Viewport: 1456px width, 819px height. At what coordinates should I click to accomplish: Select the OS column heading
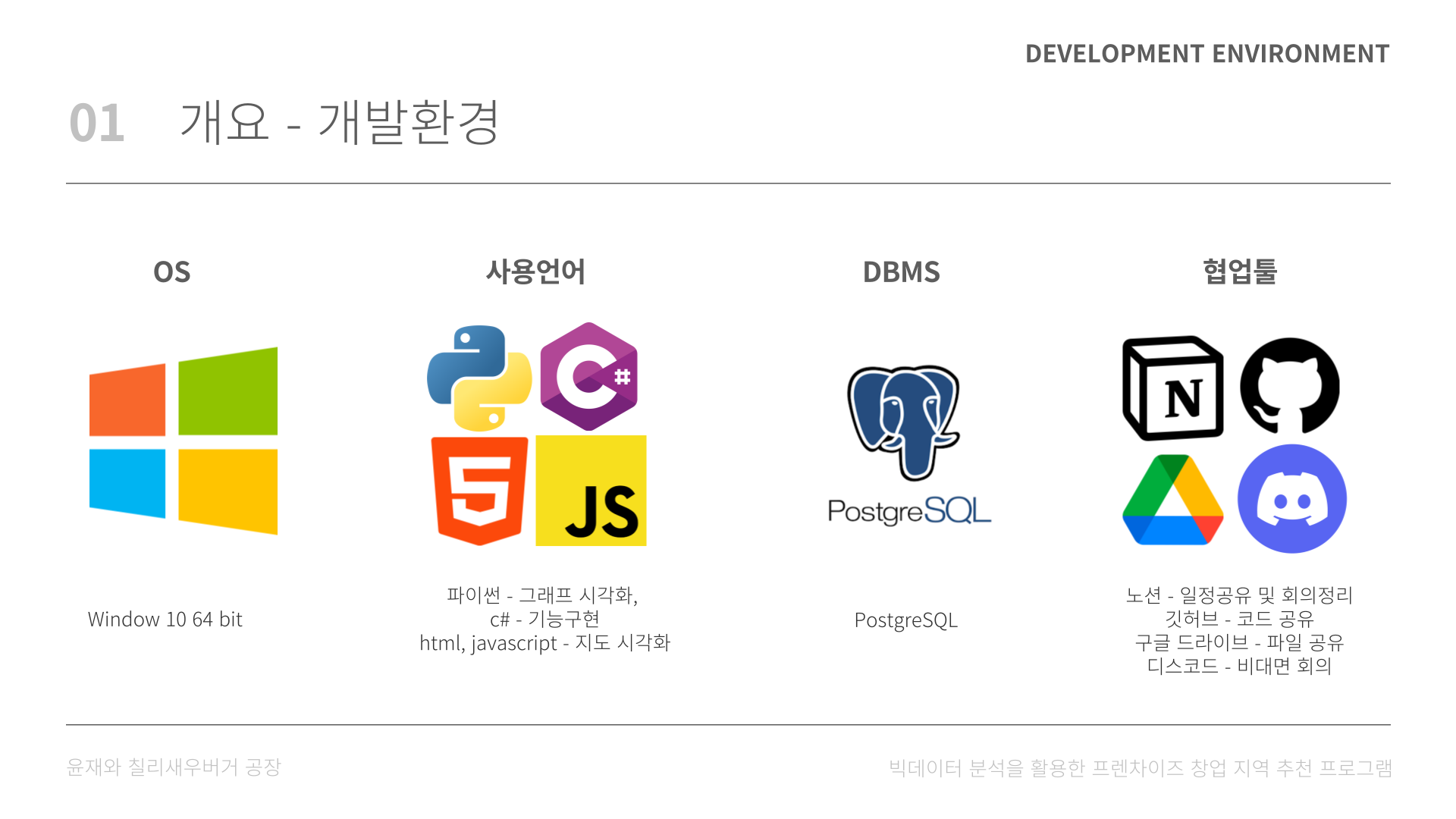click(x=172, y=272)
